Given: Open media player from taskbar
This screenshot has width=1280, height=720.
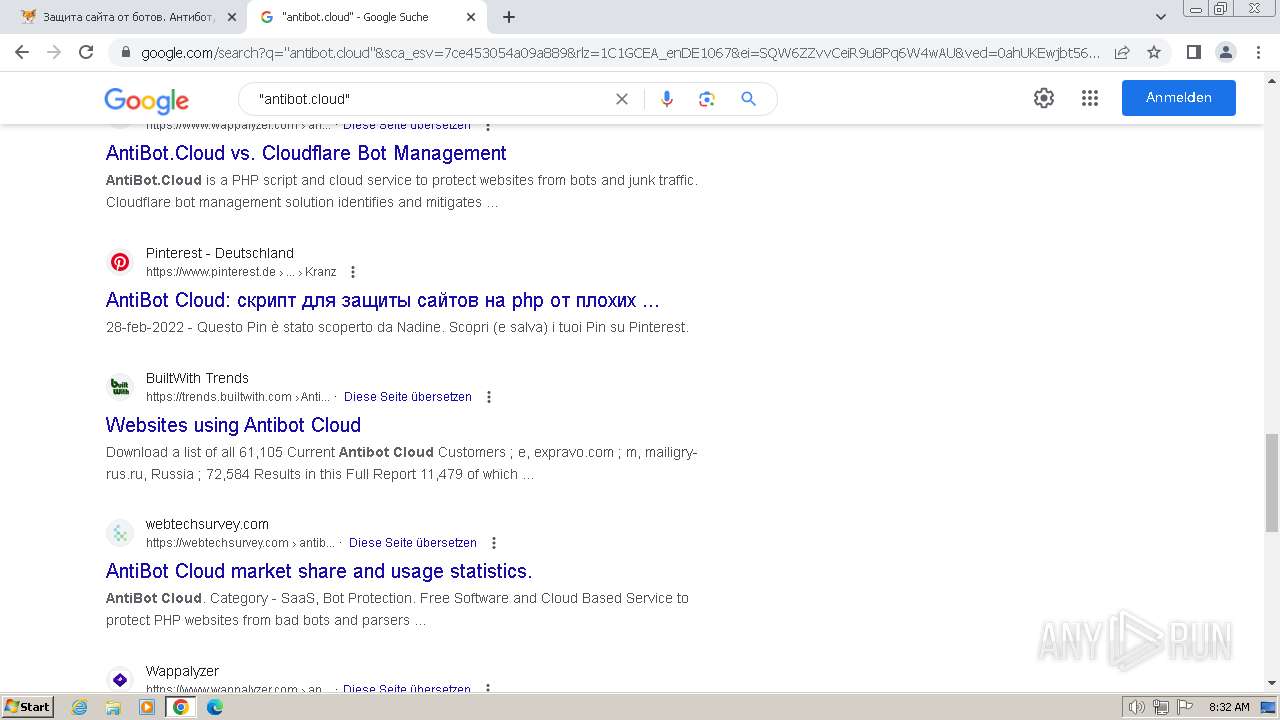Looking at the screenshot, I should (x=147, y=707).
